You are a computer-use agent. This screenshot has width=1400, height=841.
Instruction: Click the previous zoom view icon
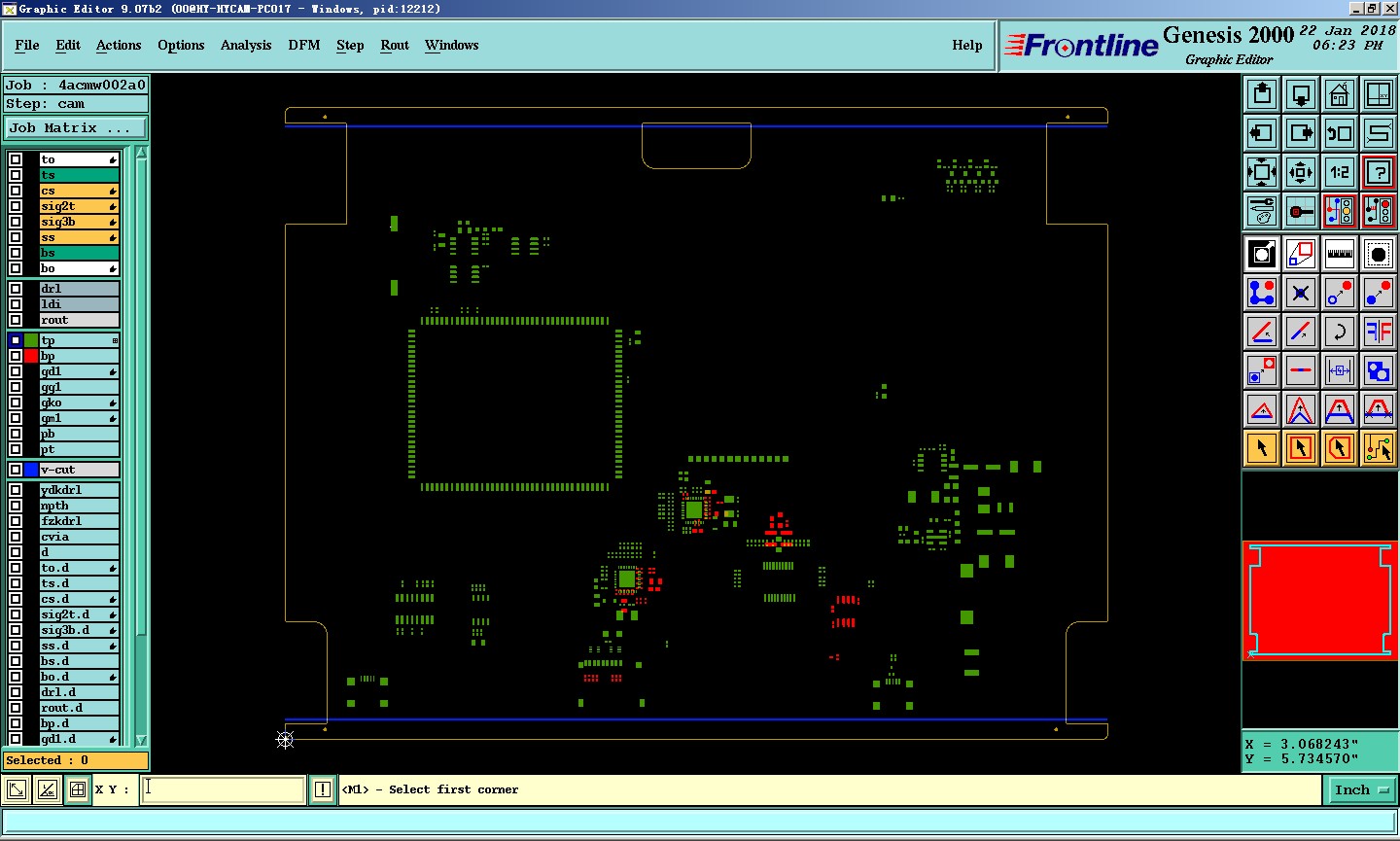1340,133
